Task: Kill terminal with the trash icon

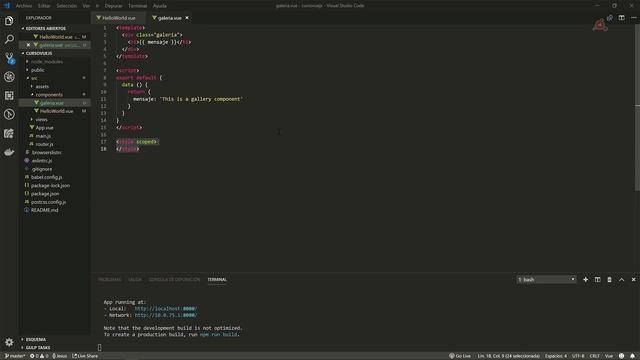Action: point(609,280)
